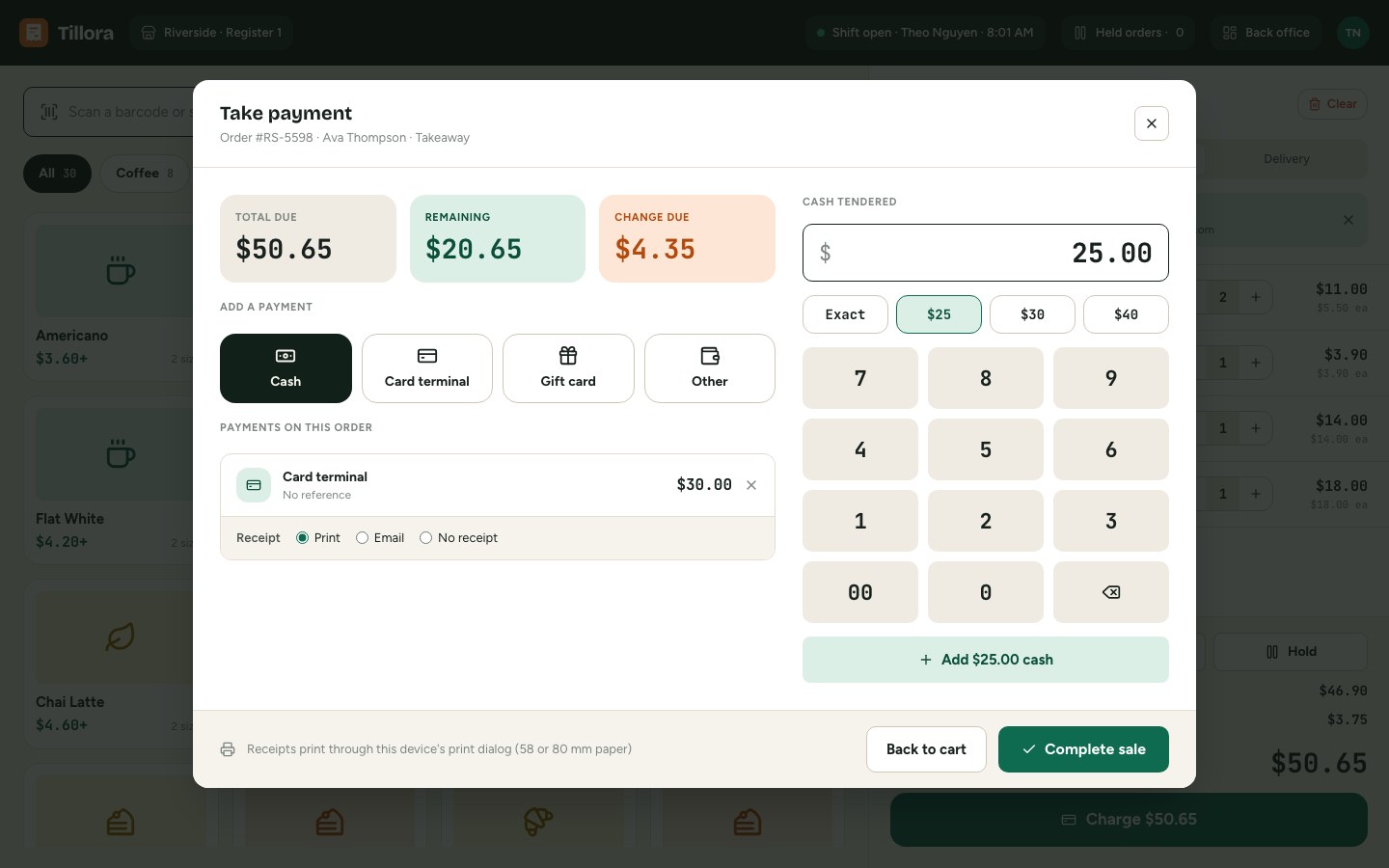Increase quantity on the $11.00 line item
Image resolution: width=1389 pixels, height=868 pixels.
(1255, 297)
